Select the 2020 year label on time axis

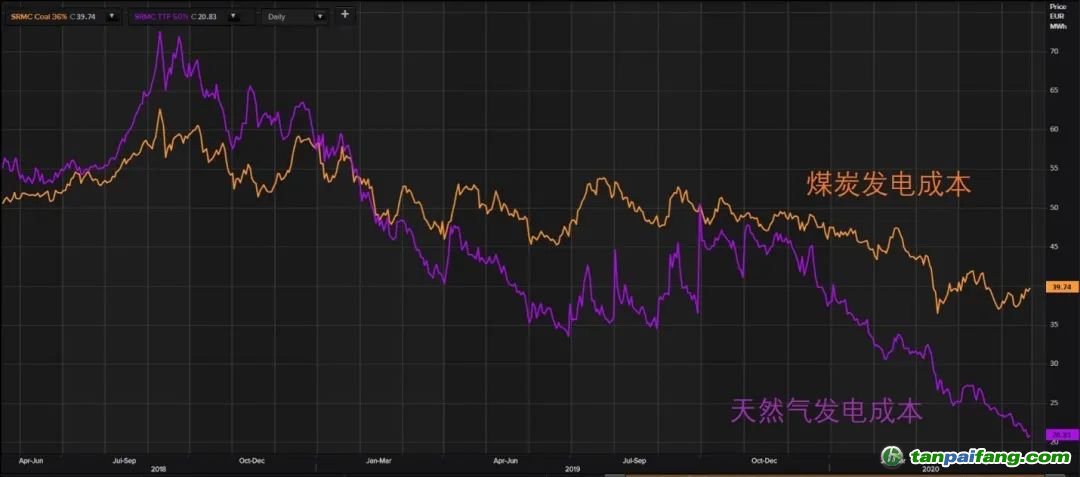pyautogui.click(x=929, y=468)
